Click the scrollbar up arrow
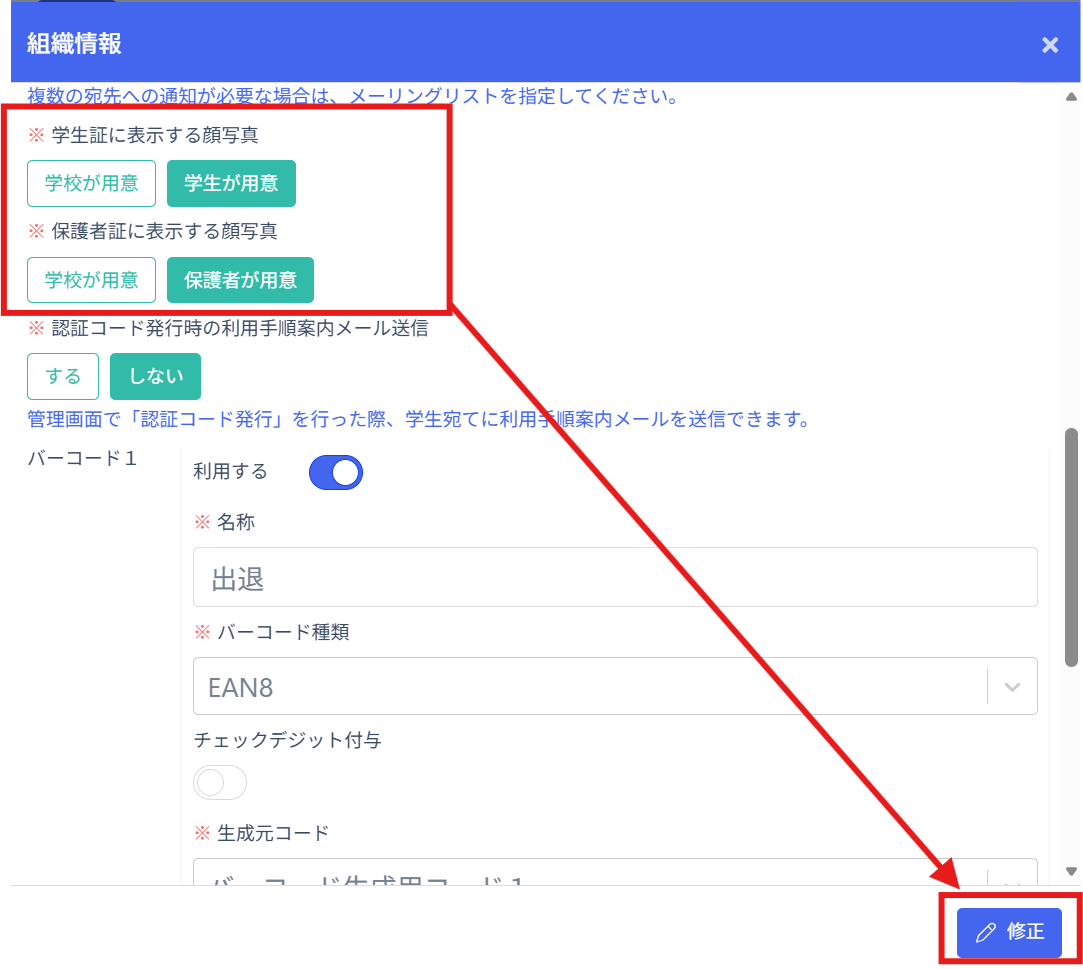1083x969 pixels. 1071,97
